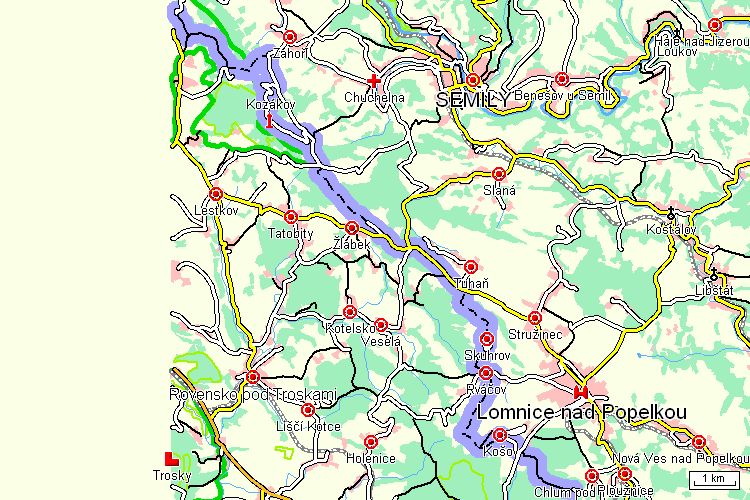
Task: Select the Lestkov town marker
Action: click(x=216, y=194)
